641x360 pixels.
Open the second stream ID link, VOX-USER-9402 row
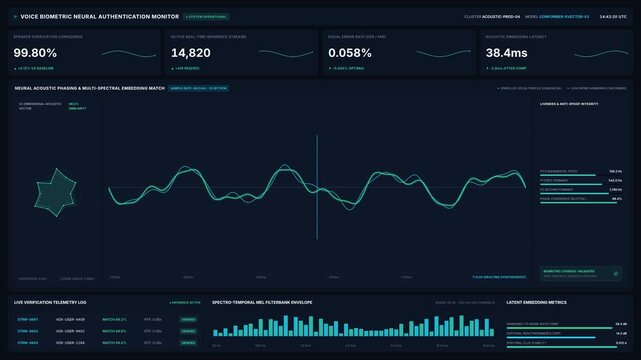tap(28, 331)
